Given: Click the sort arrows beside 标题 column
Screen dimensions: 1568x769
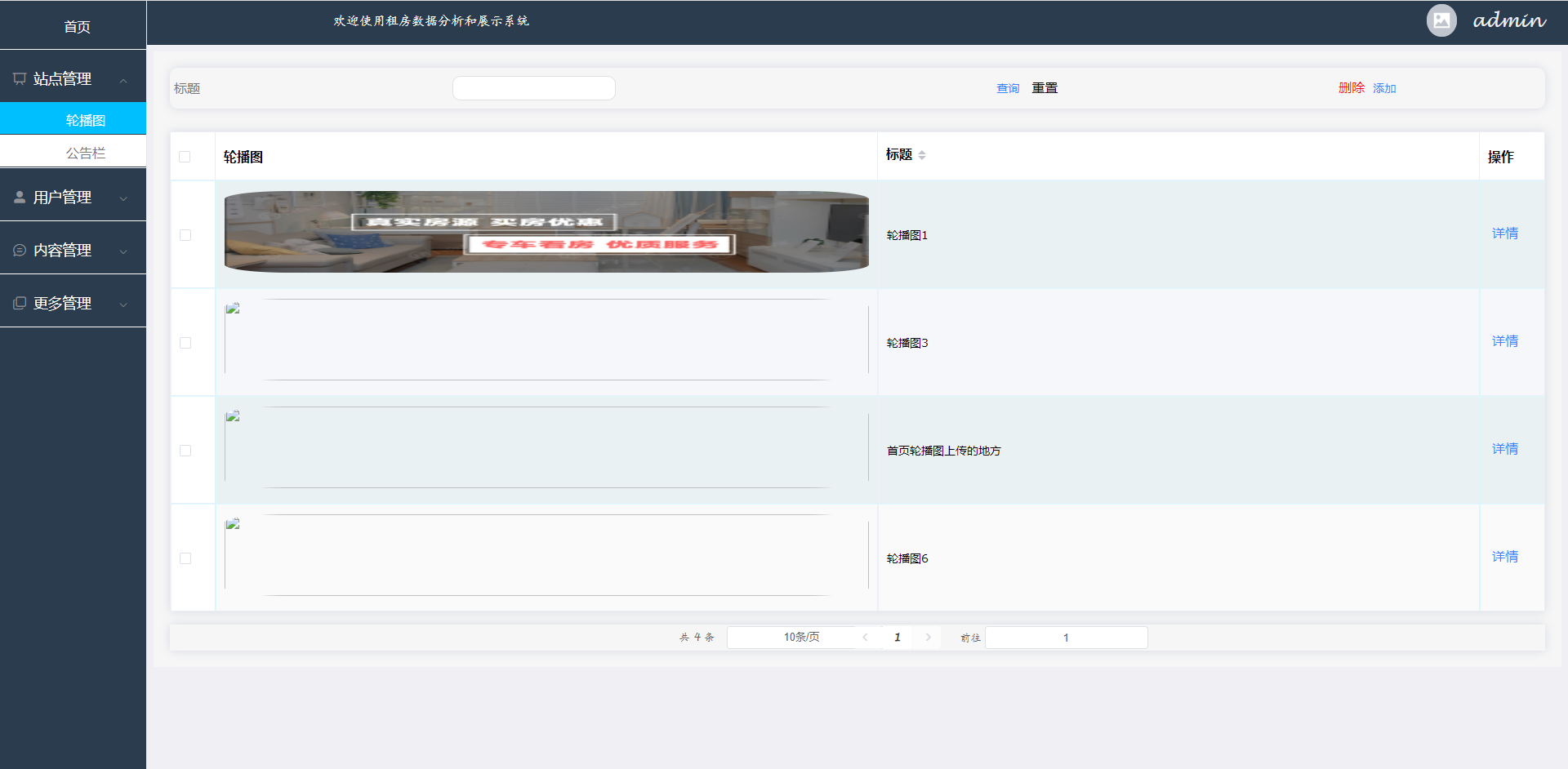Looking at the screenshot, I should (922, 155).
